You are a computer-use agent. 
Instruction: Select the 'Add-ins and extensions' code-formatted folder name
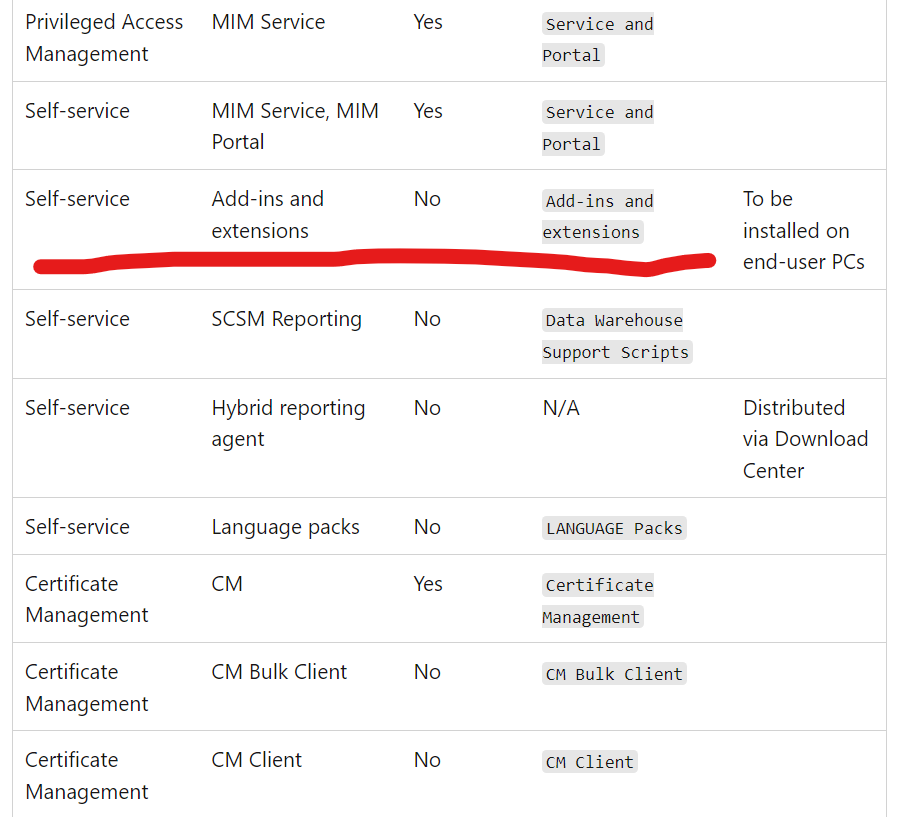[598, 216]
